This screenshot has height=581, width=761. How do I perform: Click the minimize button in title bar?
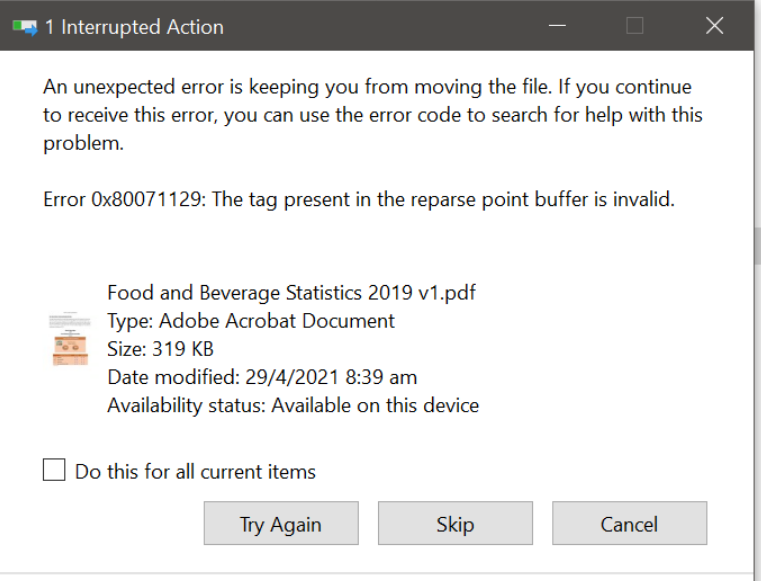(556, 26)
